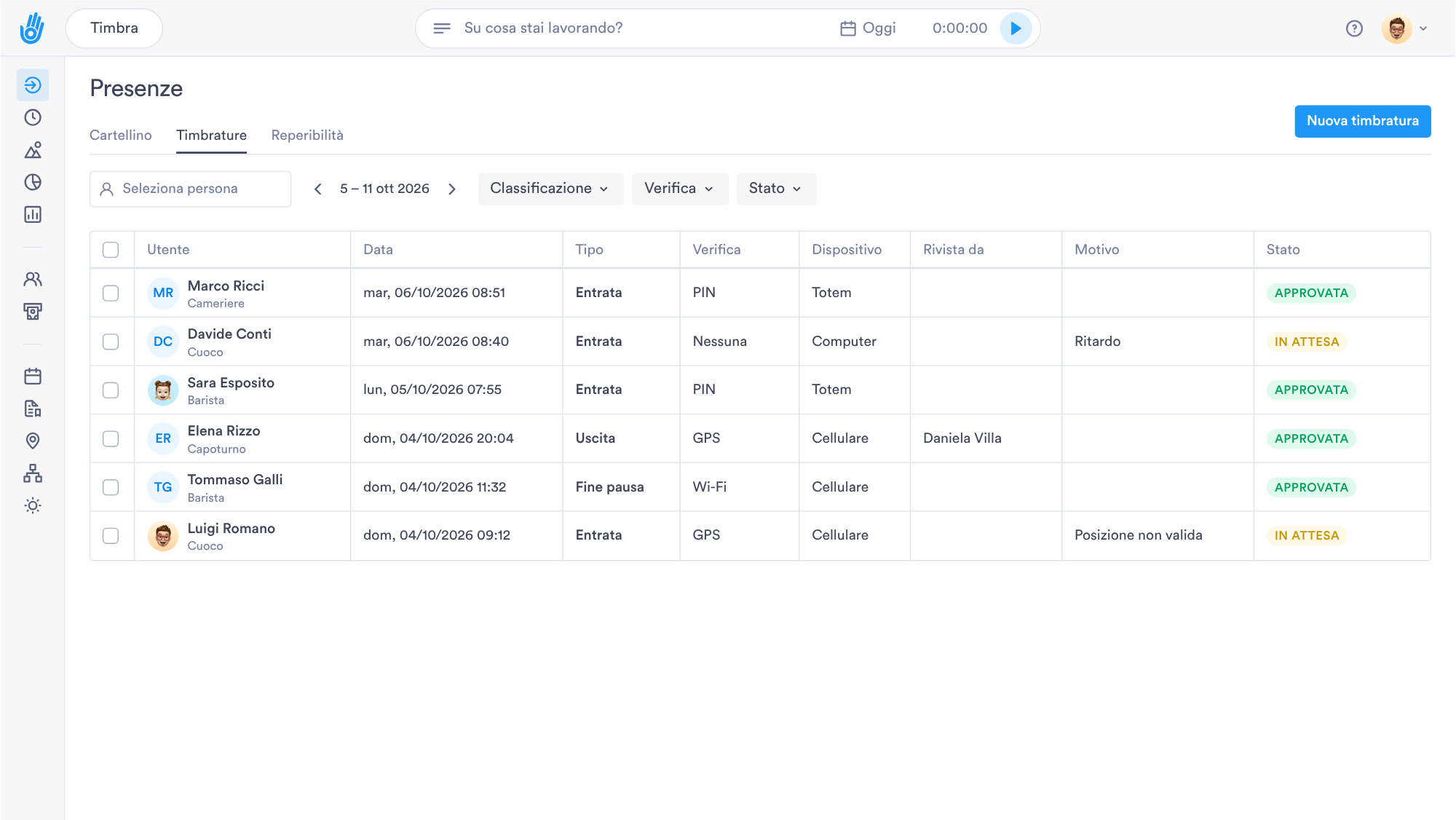Open the user avatar account menu
This screenshot has height=820, width=1456.
[x=1405, y=28]
